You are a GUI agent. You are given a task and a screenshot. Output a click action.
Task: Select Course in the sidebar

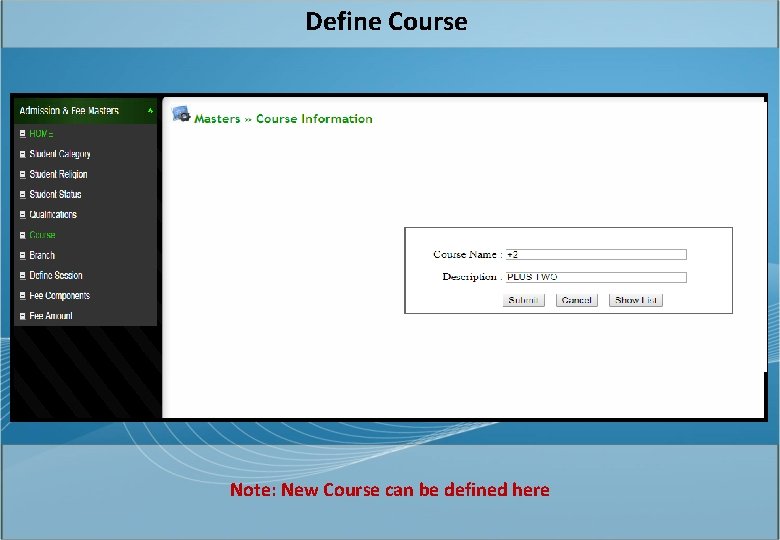[42, 235]
